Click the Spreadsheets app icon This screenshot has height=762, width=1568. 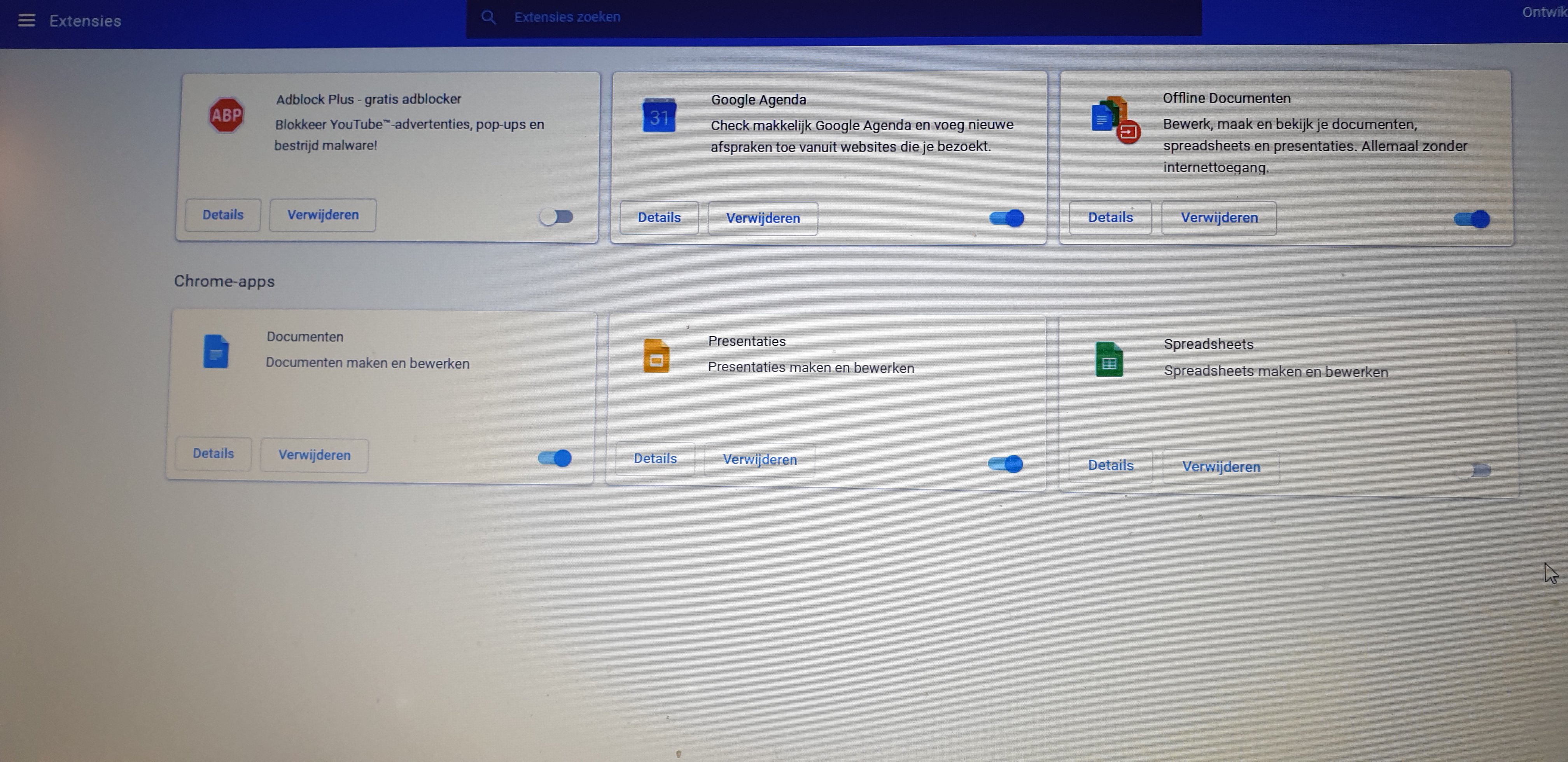tap(1109, 359)
